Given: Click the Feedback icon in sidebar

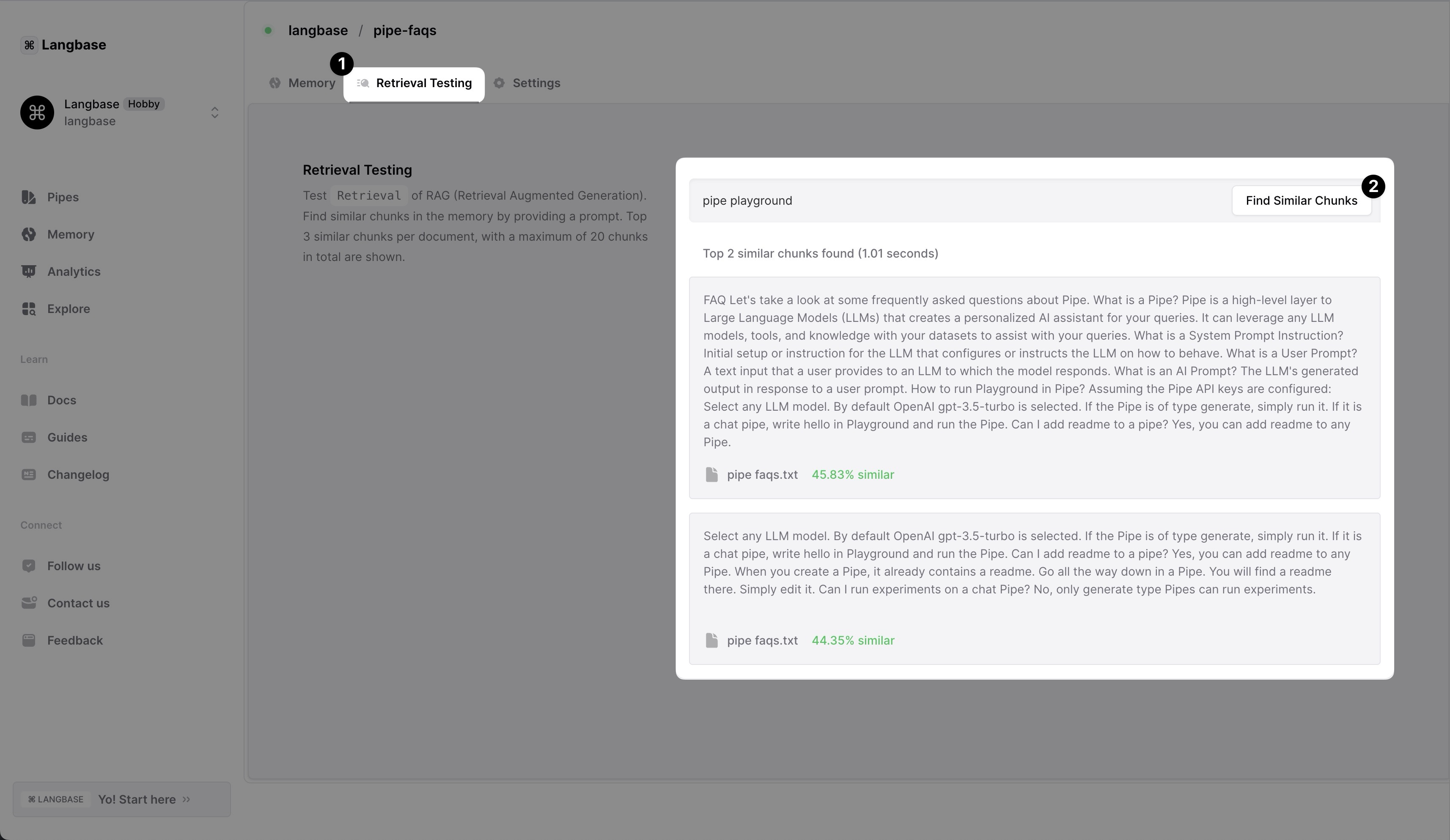Looking at the screenshot, I should click(28, 640).
